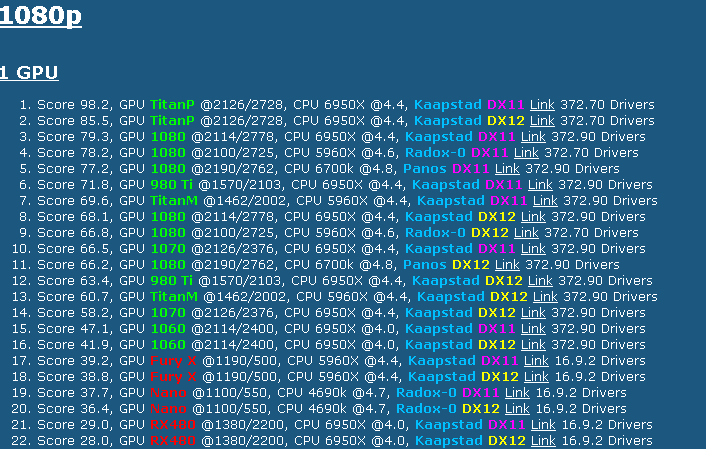Image resolution: width=706 pixels, height=449 pixels.
Task: Open the Link in row 4 (Score 78.2)
Action: pos(526,153)
